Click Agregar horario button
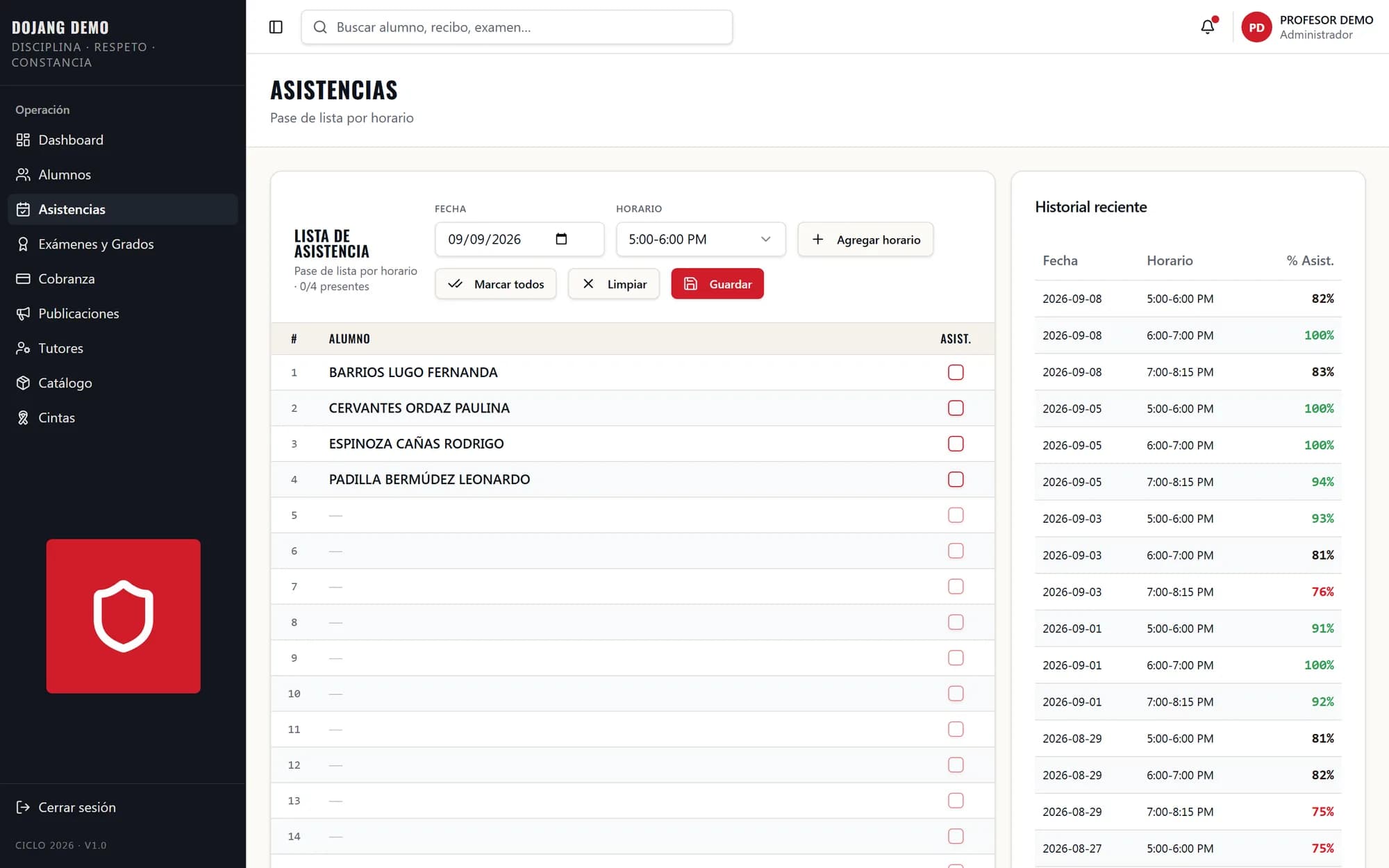 pos(865,240)
